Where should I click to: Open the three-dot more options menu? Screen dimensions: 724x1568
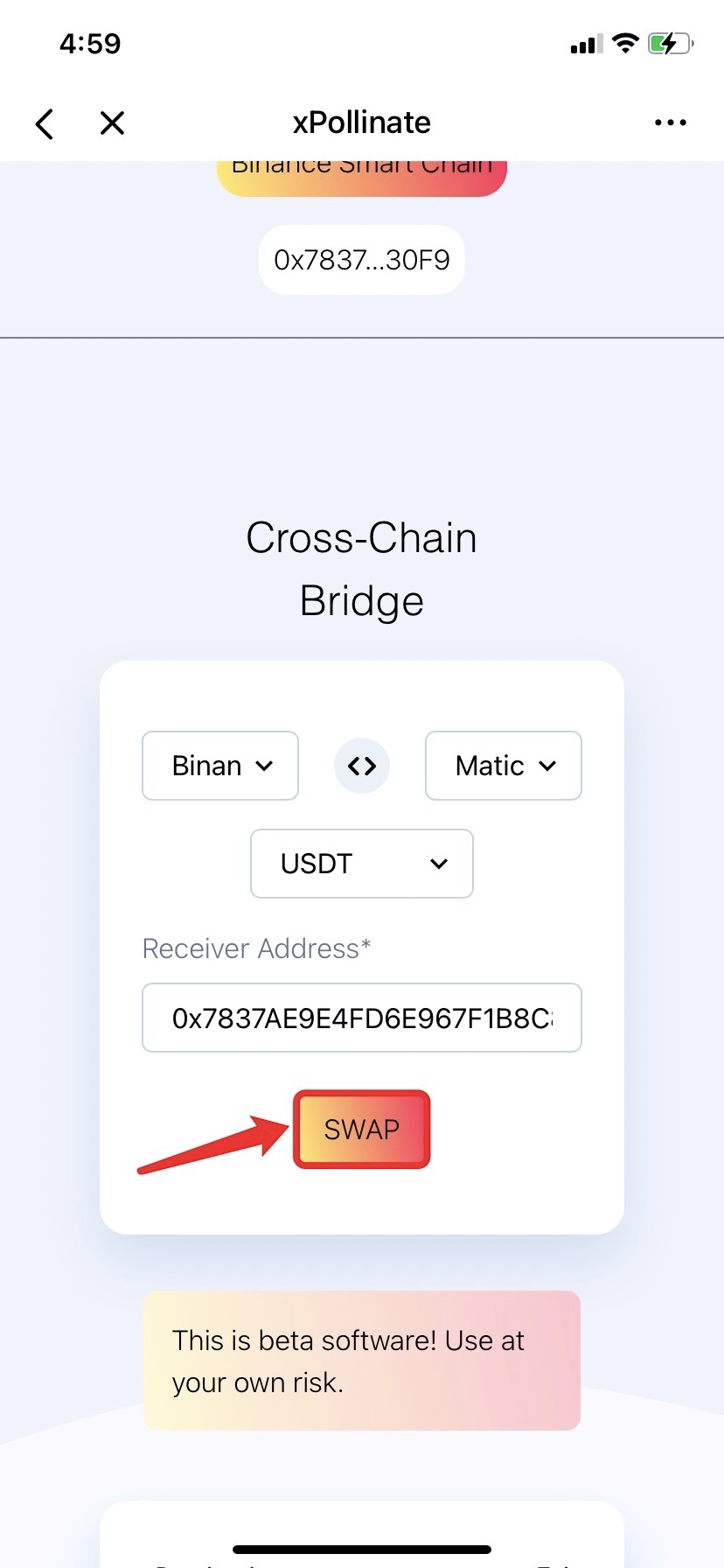670,123
